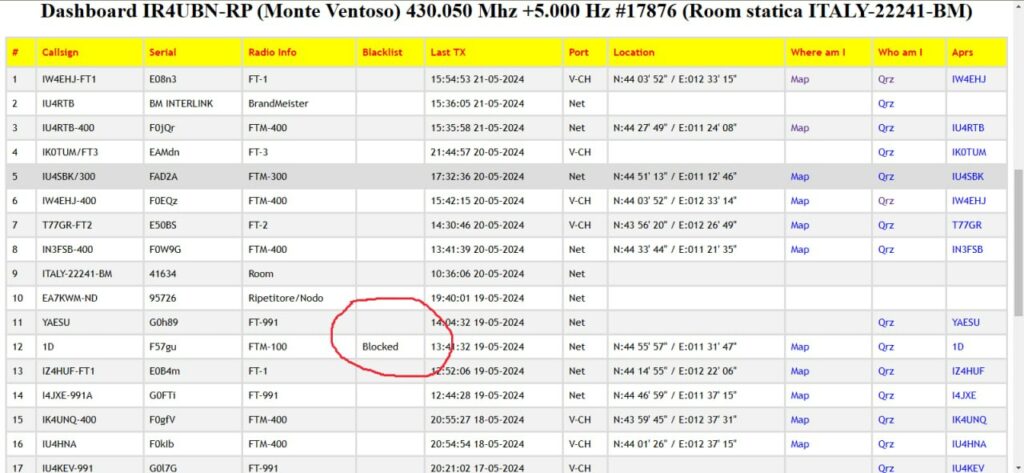The height and width of the screenshot is (473, 1024).
Task: Open Map link for T77GR-FT2 row
Action: [799, 225]
